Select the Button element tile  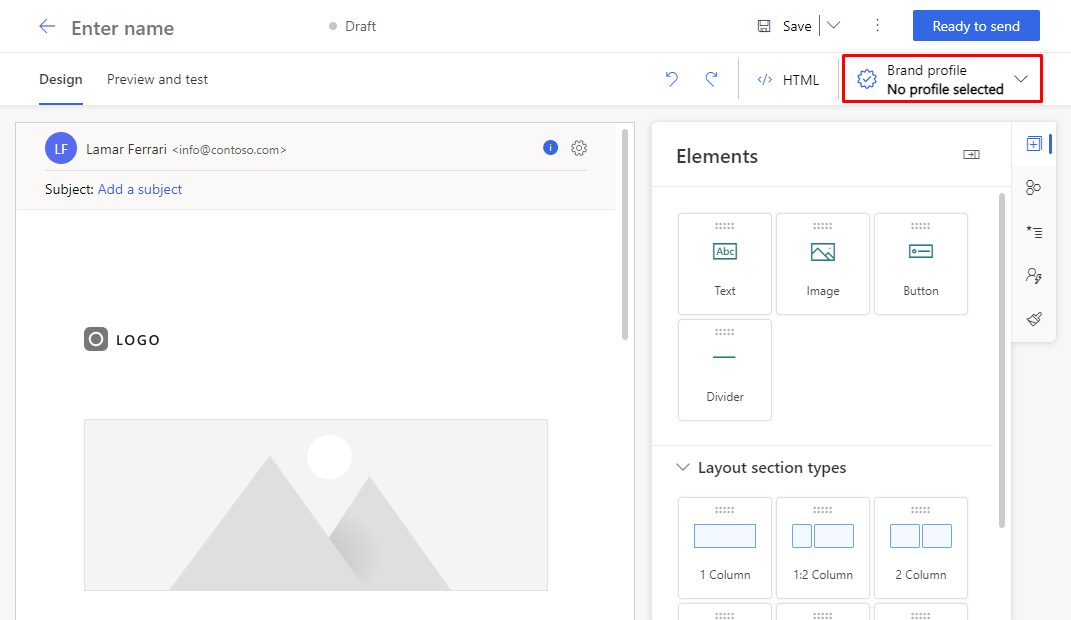pyautogui.click(x=921, y=264)
